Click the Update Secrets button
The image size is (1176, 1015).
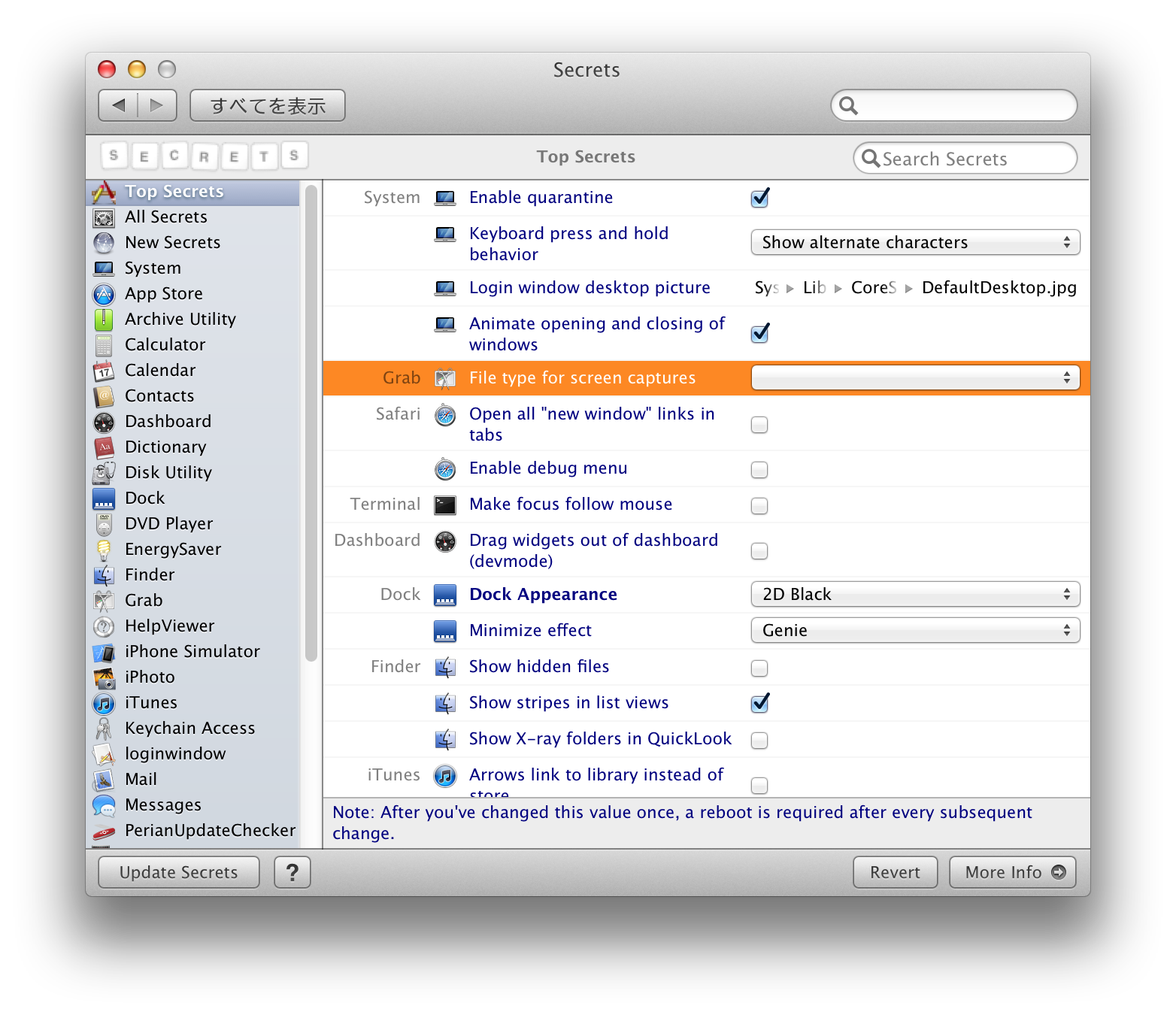179,872
